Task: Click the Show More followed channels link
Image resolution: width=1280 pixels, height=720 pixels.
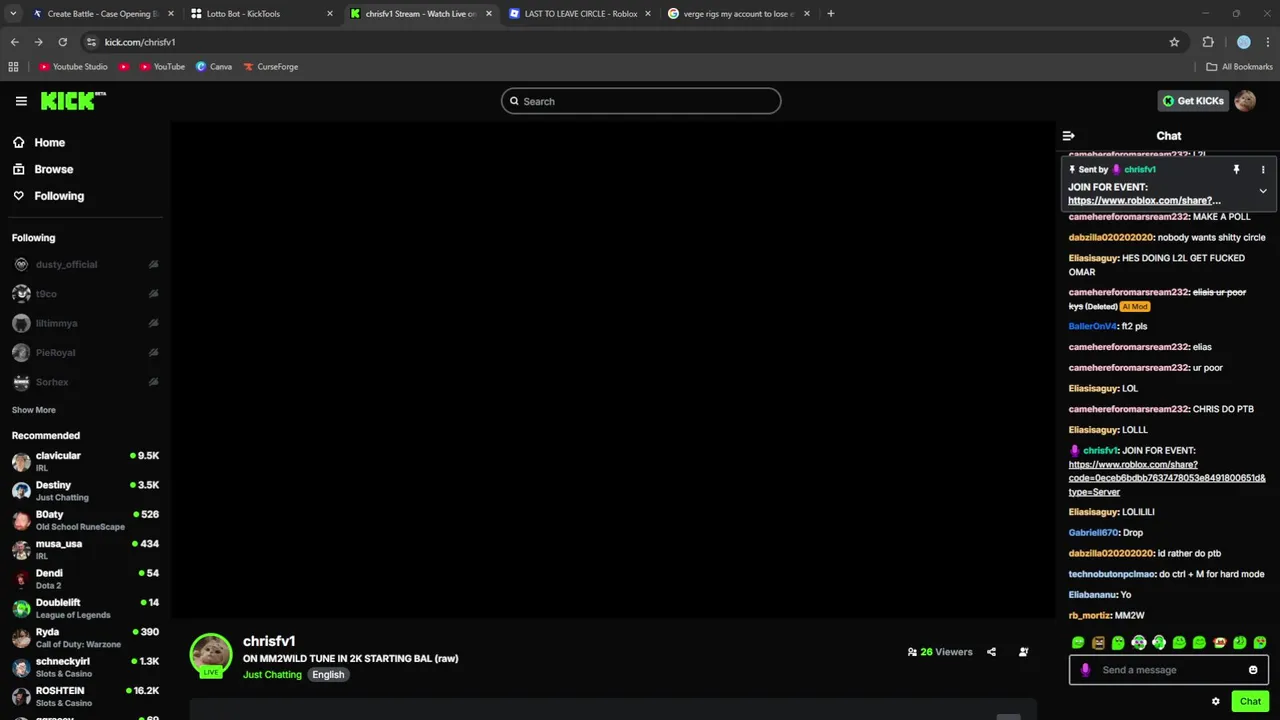Action: 33,410
